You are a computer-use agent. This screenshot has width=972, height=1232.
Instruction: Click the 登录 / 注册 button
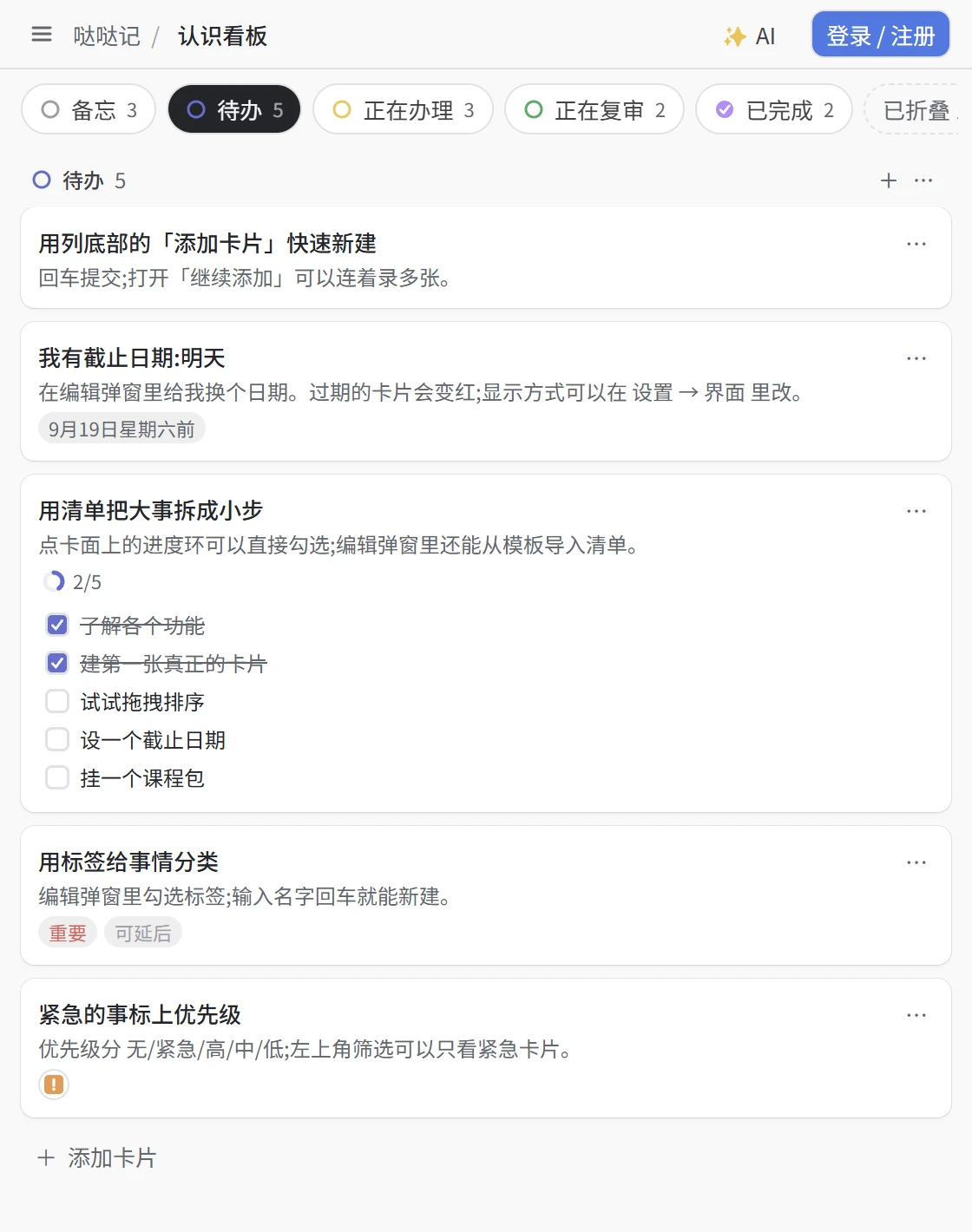click(881, 35)
